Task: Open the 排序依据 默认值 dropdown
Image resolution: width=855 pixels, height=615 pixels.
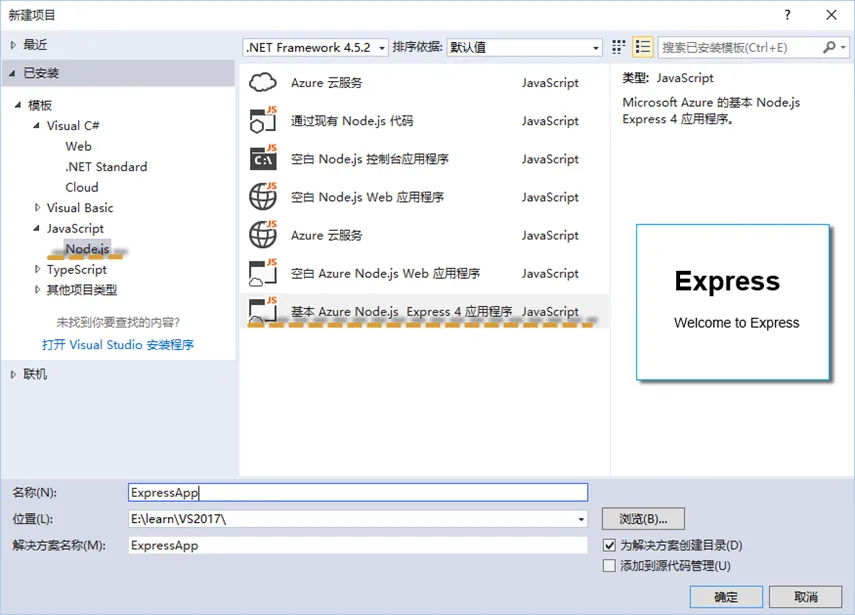Action: (524, 47)
